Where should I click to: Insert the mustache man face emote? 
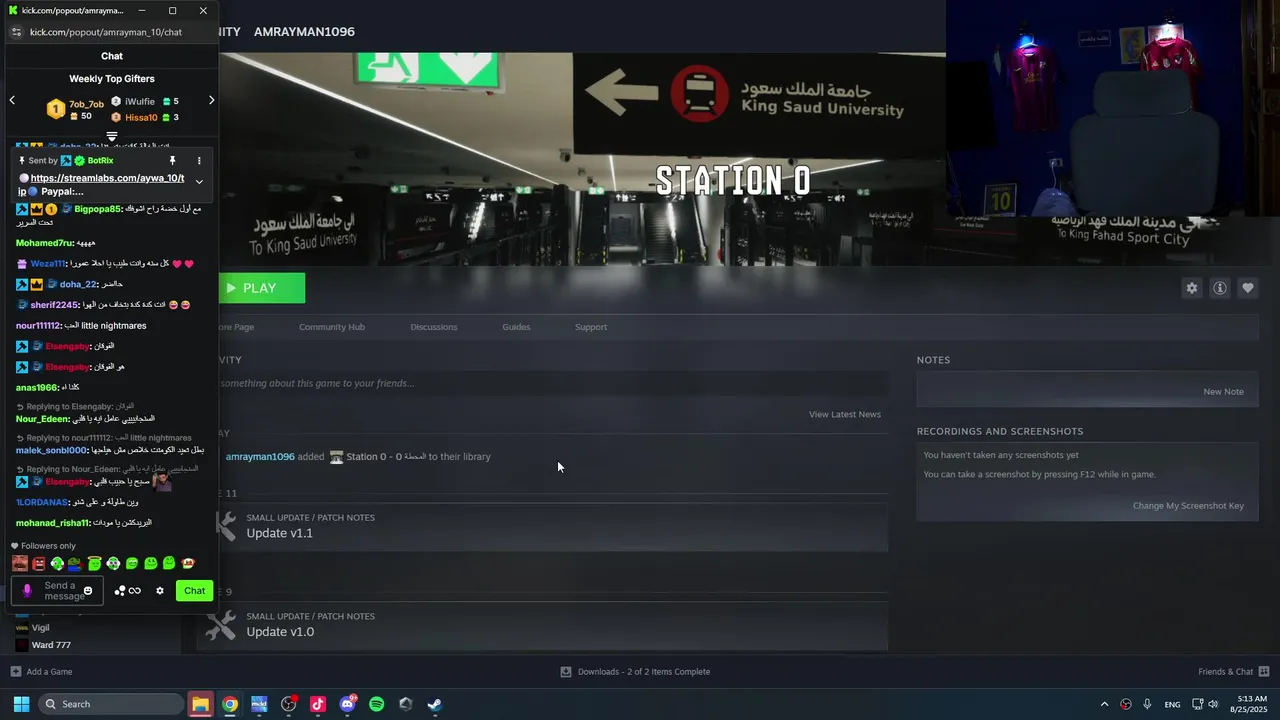click(20, 564)
